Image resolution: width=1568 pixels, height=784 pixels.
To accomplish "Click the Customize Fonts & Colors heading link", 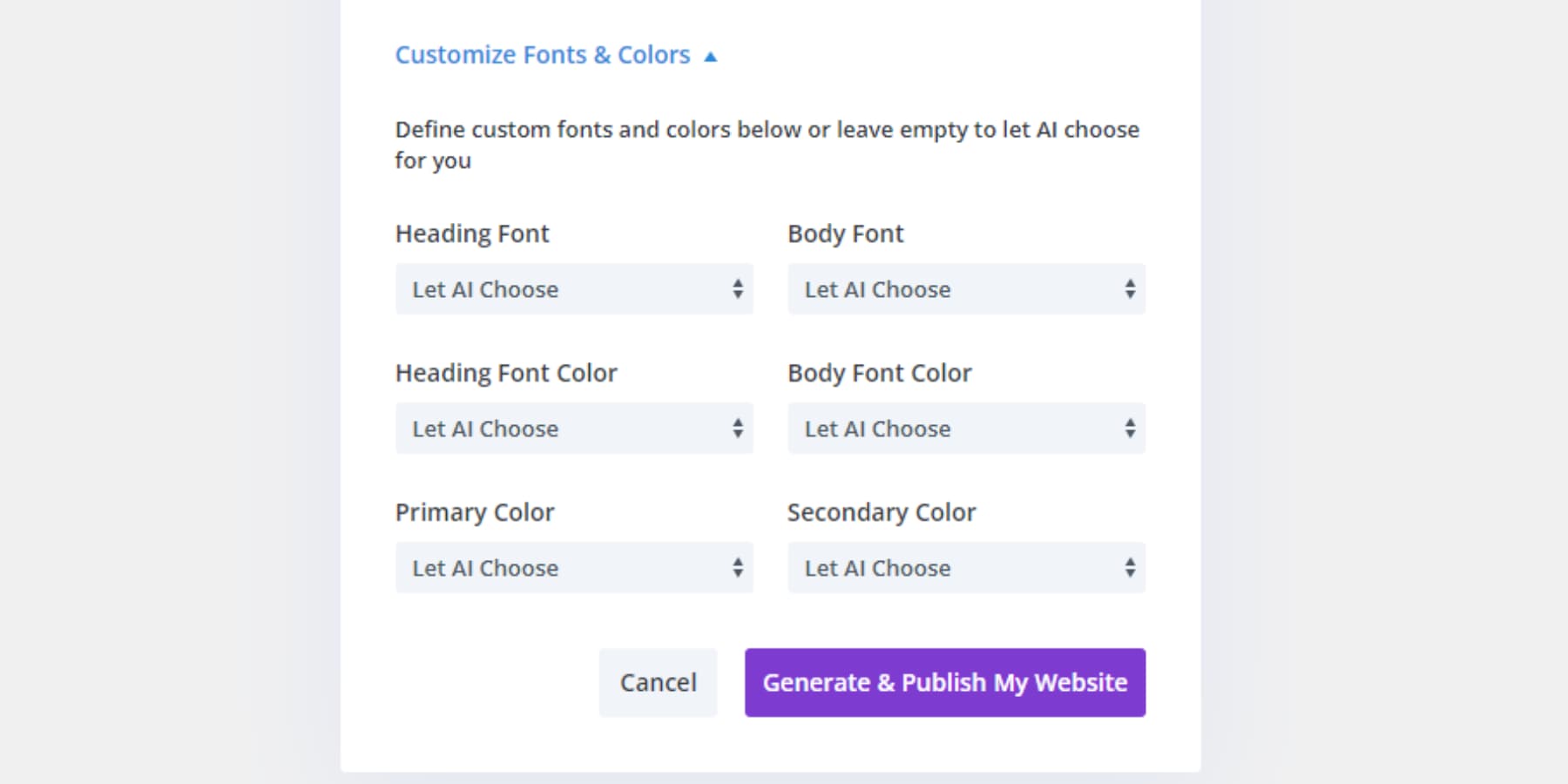I will 542,55.
